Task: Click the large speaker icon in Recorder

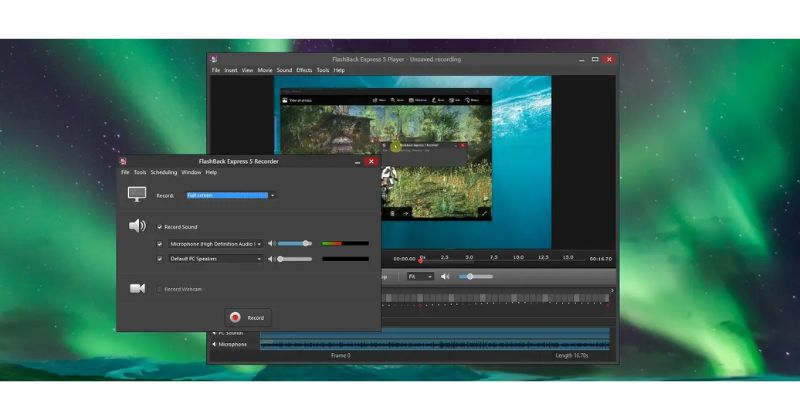Action: [x=137, y=226]
